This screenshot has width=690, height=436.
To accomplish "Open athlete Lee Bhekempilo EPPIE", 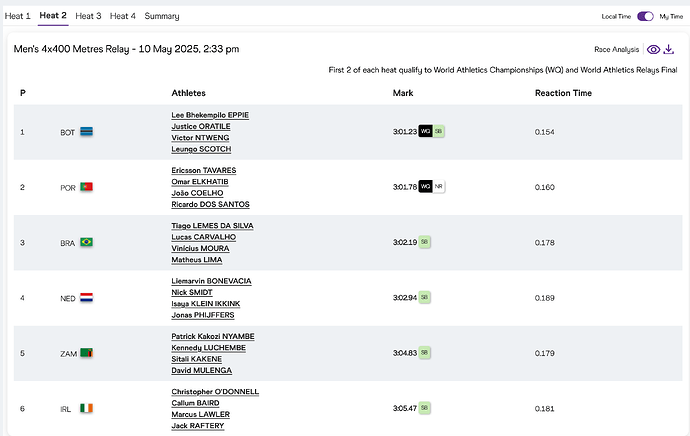I will pos(210,115).
